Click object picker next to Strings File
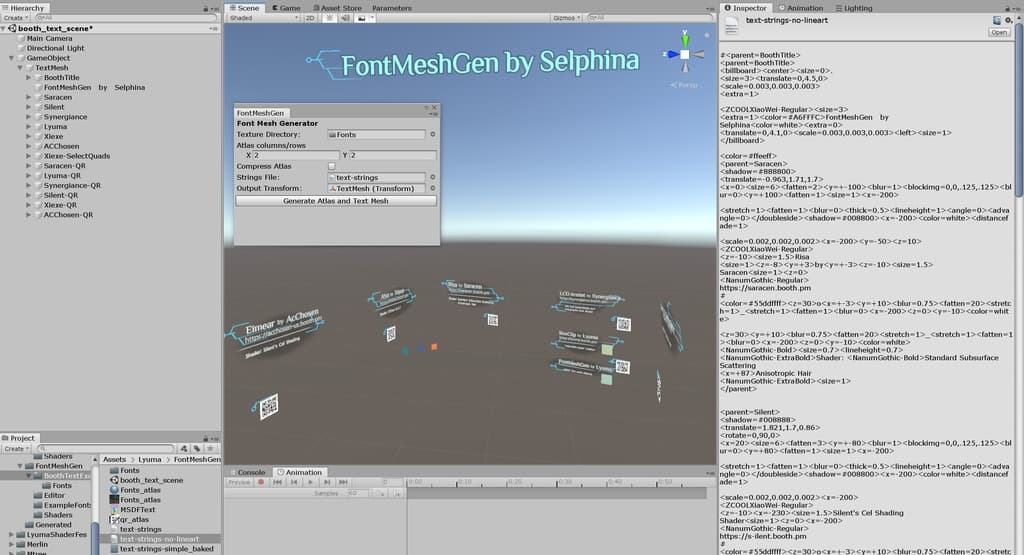 pos(433,177)
